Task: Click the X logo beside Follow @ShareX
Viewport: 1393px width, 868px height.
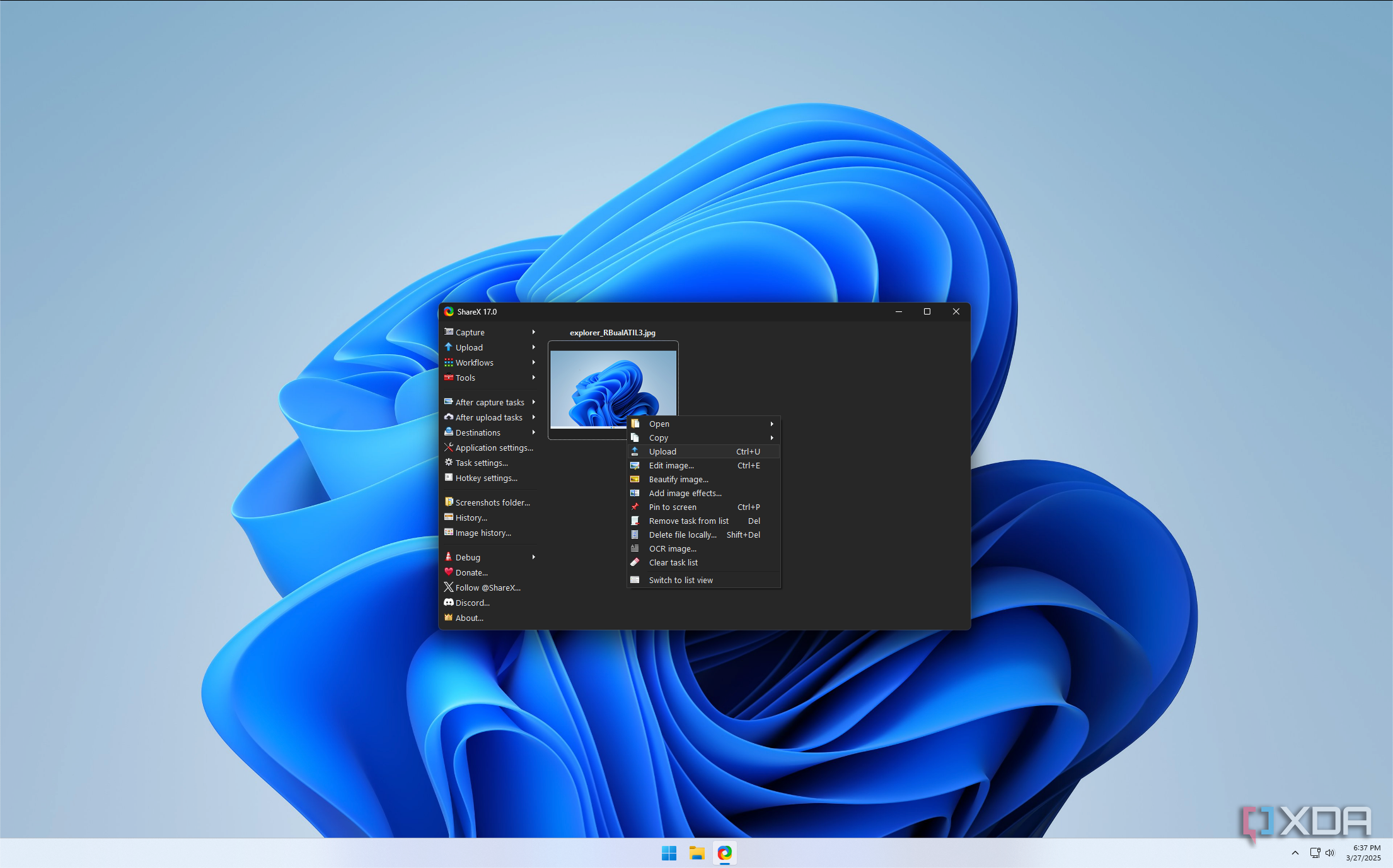Action: [449, 587]
